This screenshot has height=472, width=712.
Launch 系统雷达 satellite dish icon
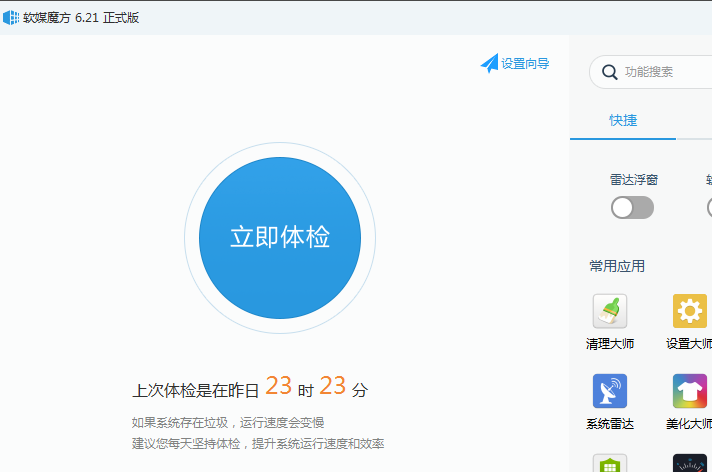tap(610, 391)
